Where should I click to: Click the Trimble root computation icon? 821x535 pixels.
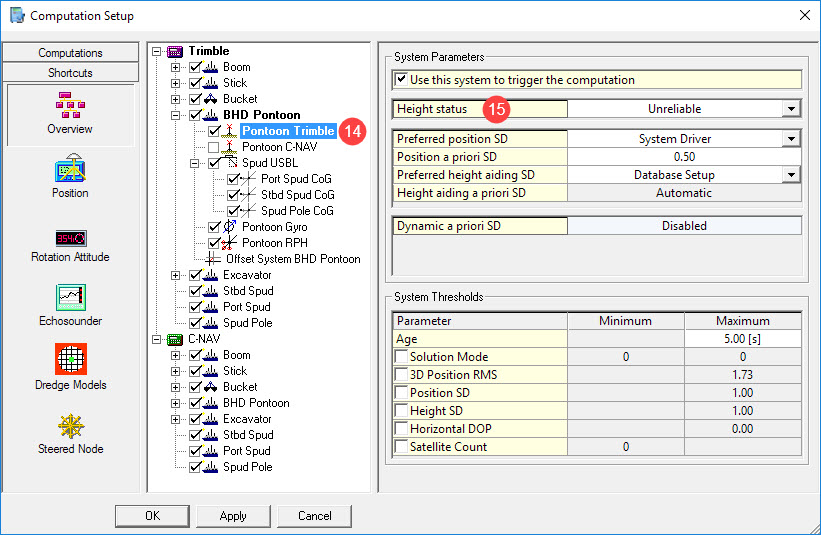(x=175, y=51)
